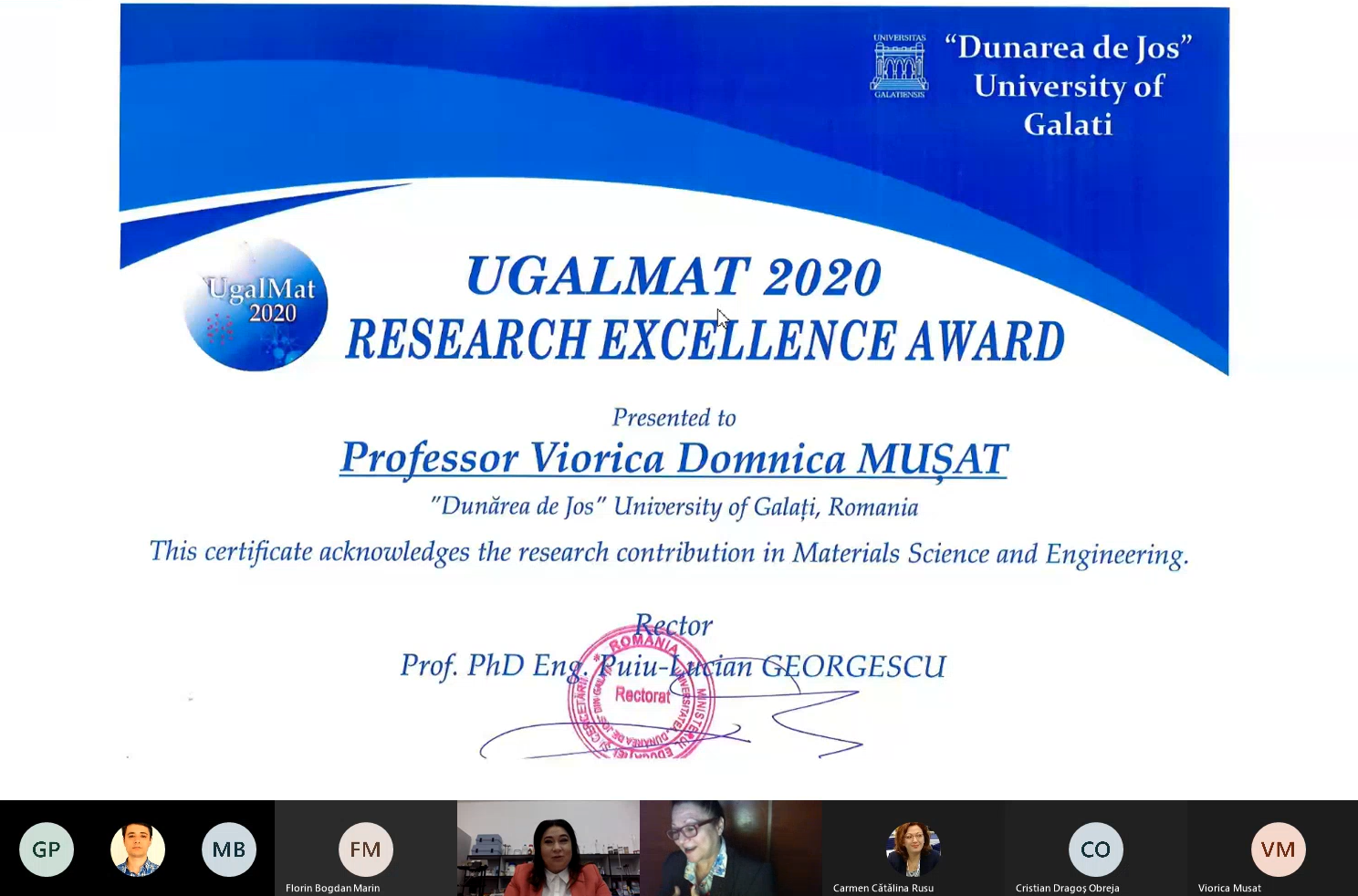The width and height of the screenshot is (1358, 896).
Task: Click the 'Rector' title text
Action: click(x=674, y=626)
